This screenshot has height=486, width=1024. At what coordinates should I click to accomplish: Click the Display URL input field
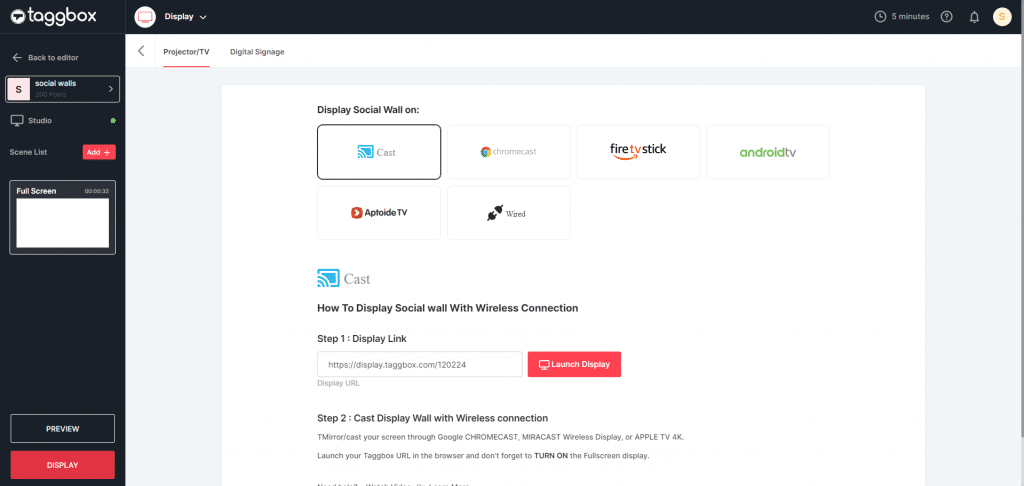tap(419, 364)
